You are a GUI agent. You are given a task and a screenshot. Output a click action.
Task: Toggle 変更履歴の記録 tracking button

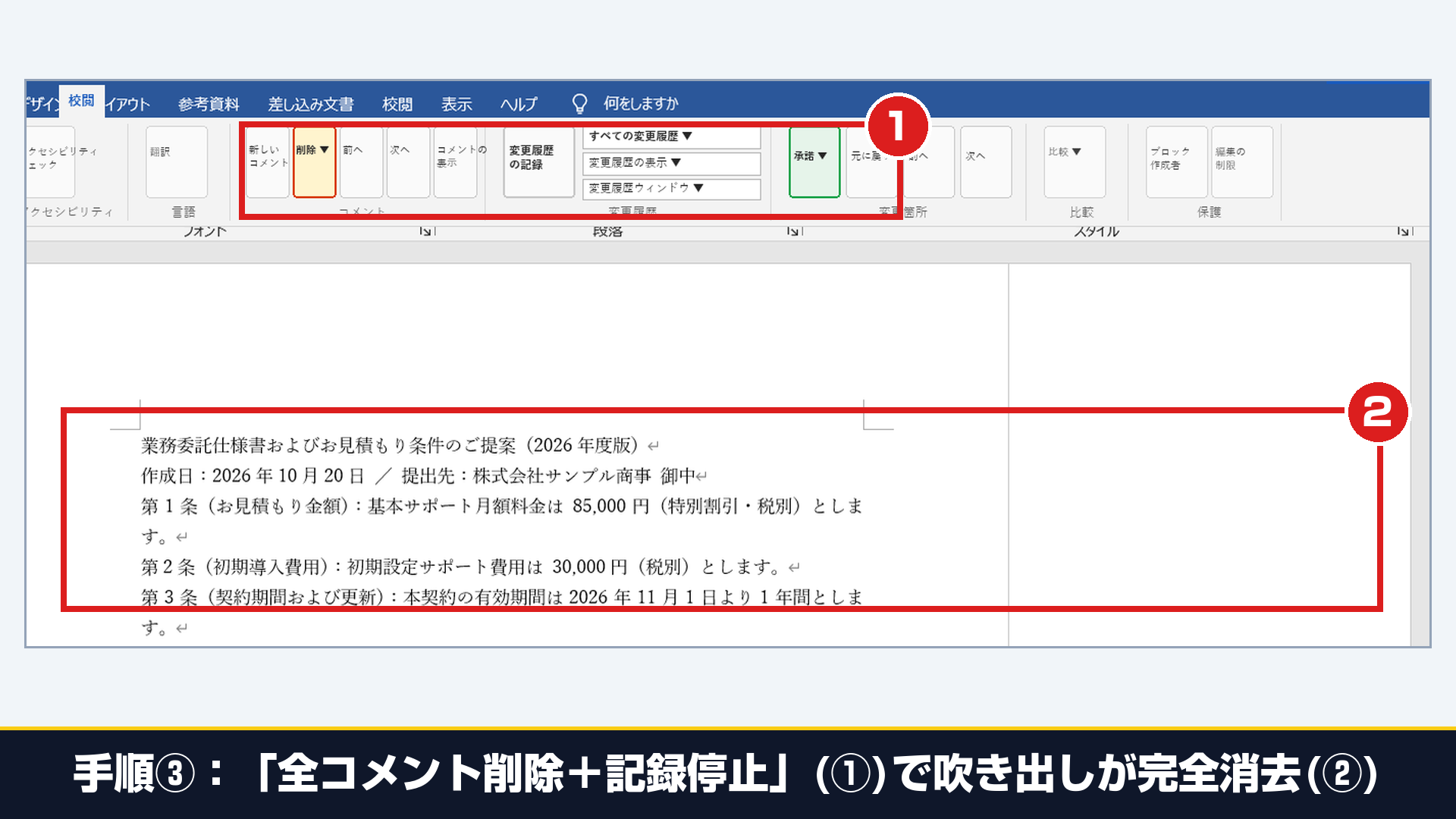[538, 162]
